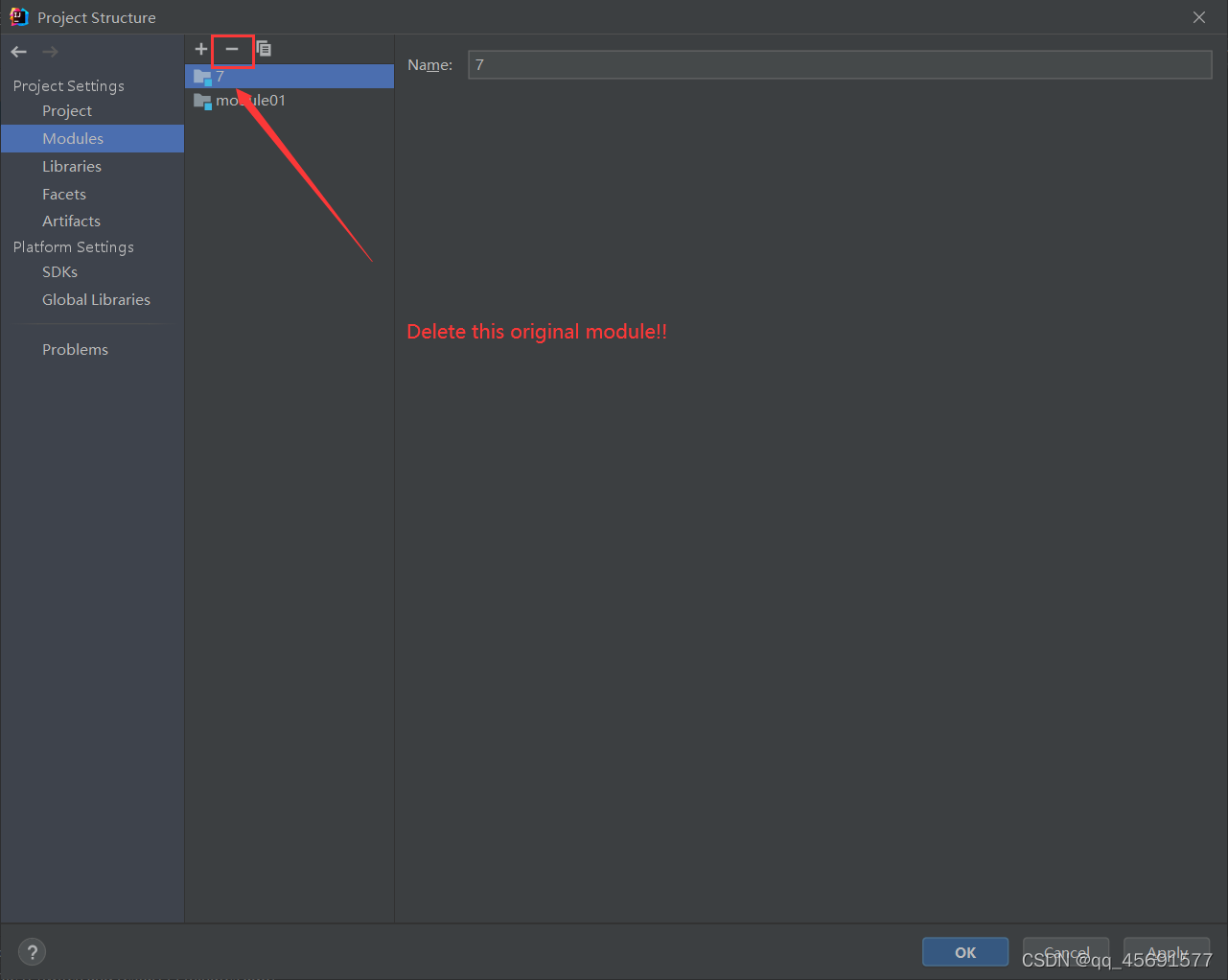
Task: Click inside the Name input field
Action: click(840, 64)
